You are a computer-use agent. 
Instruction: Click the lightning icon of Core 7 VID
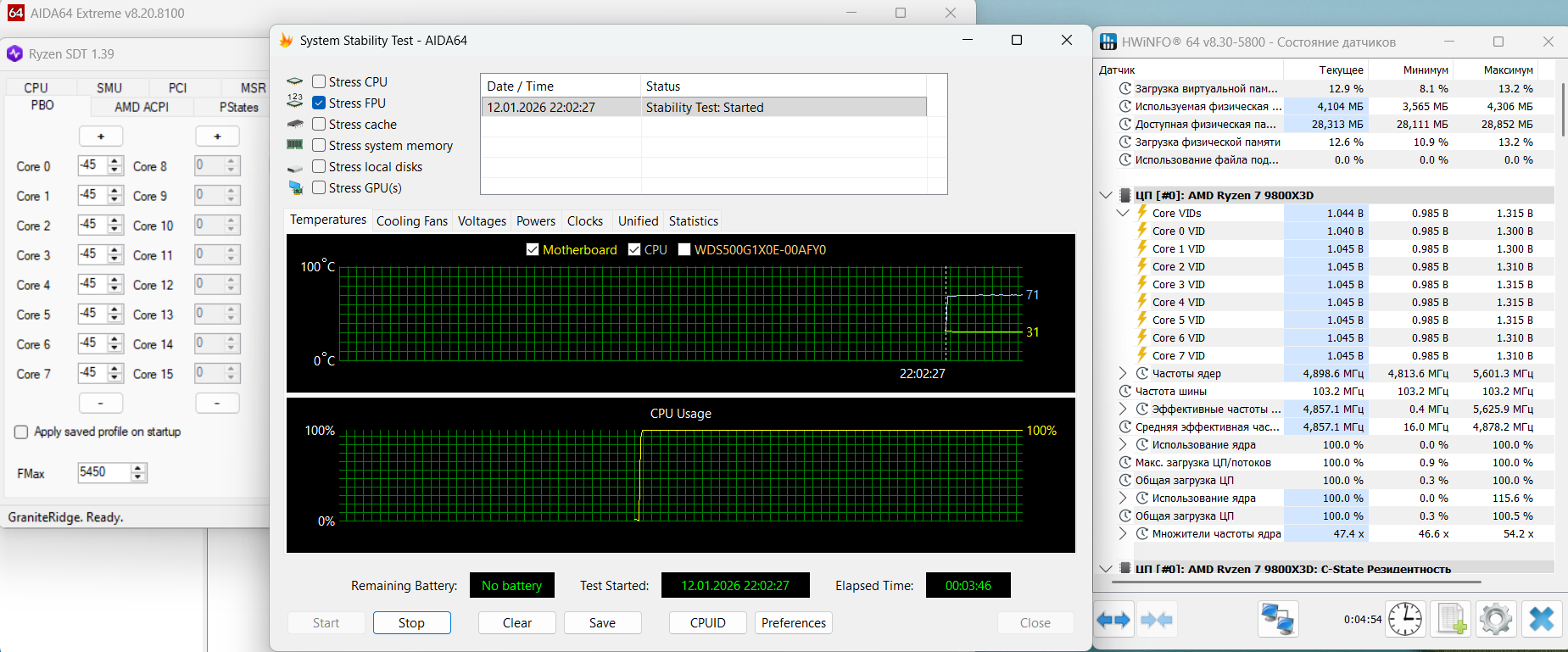click(x=1142, y=355)
